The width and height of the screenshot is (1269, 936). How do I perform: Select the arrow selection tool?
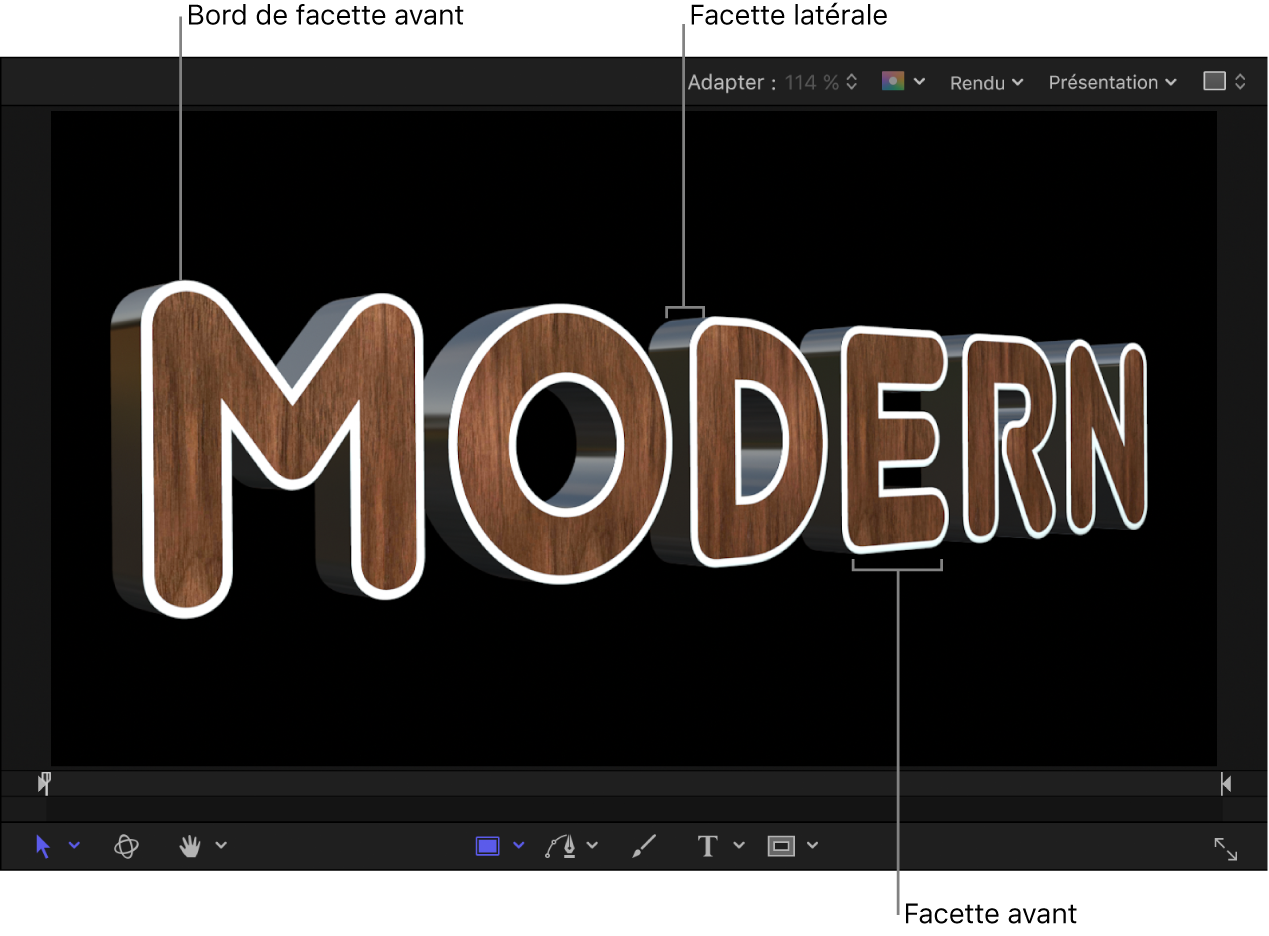point(42,845)
